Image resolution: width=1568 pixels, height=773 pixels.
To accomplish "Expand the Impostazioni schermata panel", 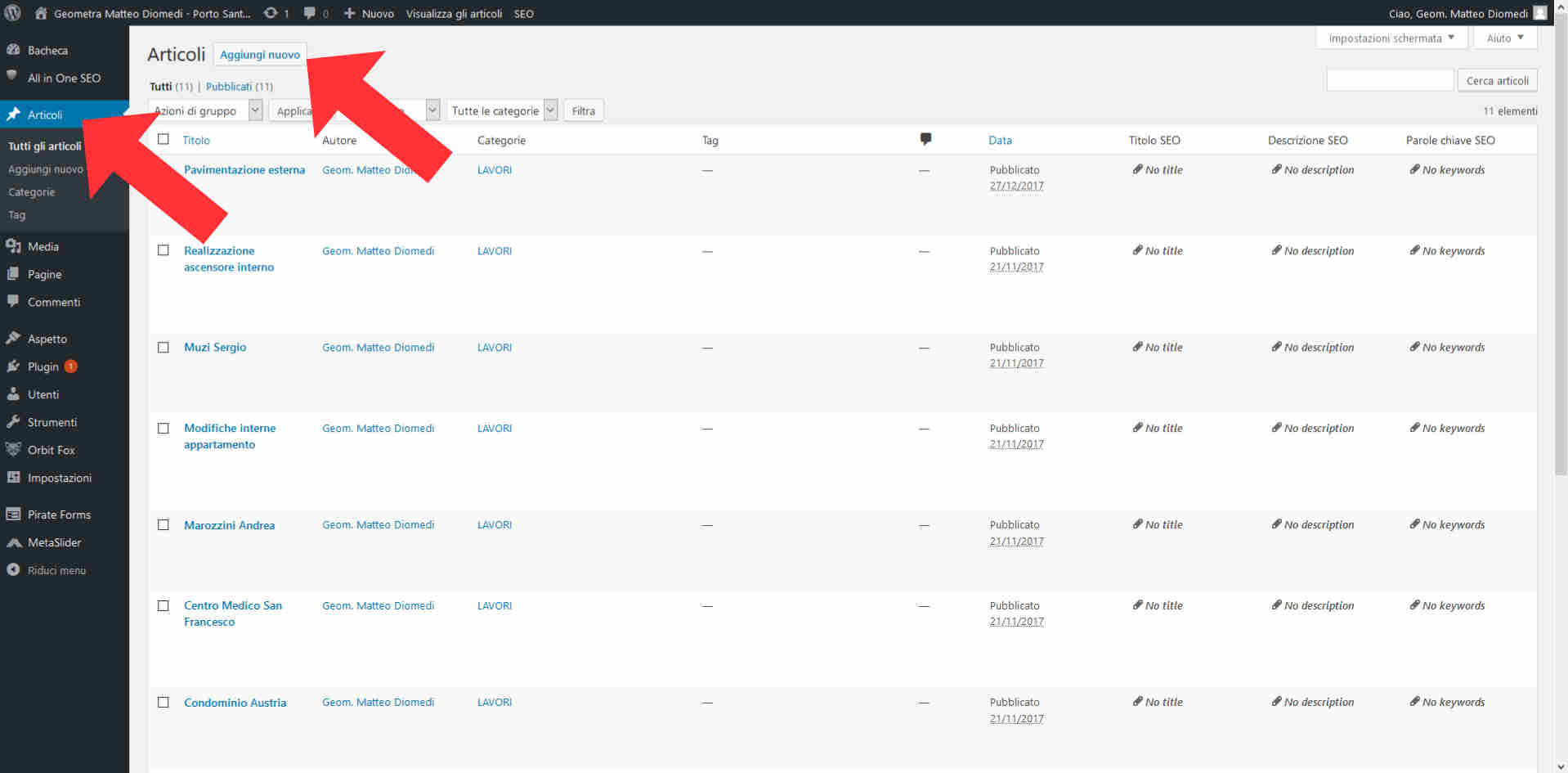I will tap(1391, 38).
